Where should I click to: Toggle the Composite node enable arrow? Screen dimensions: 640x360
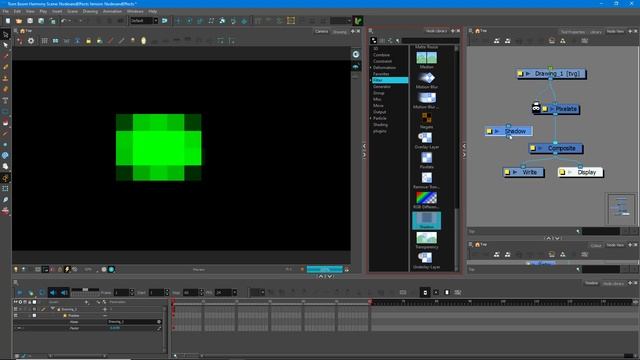pyautogui.click(x=540, y=149)
